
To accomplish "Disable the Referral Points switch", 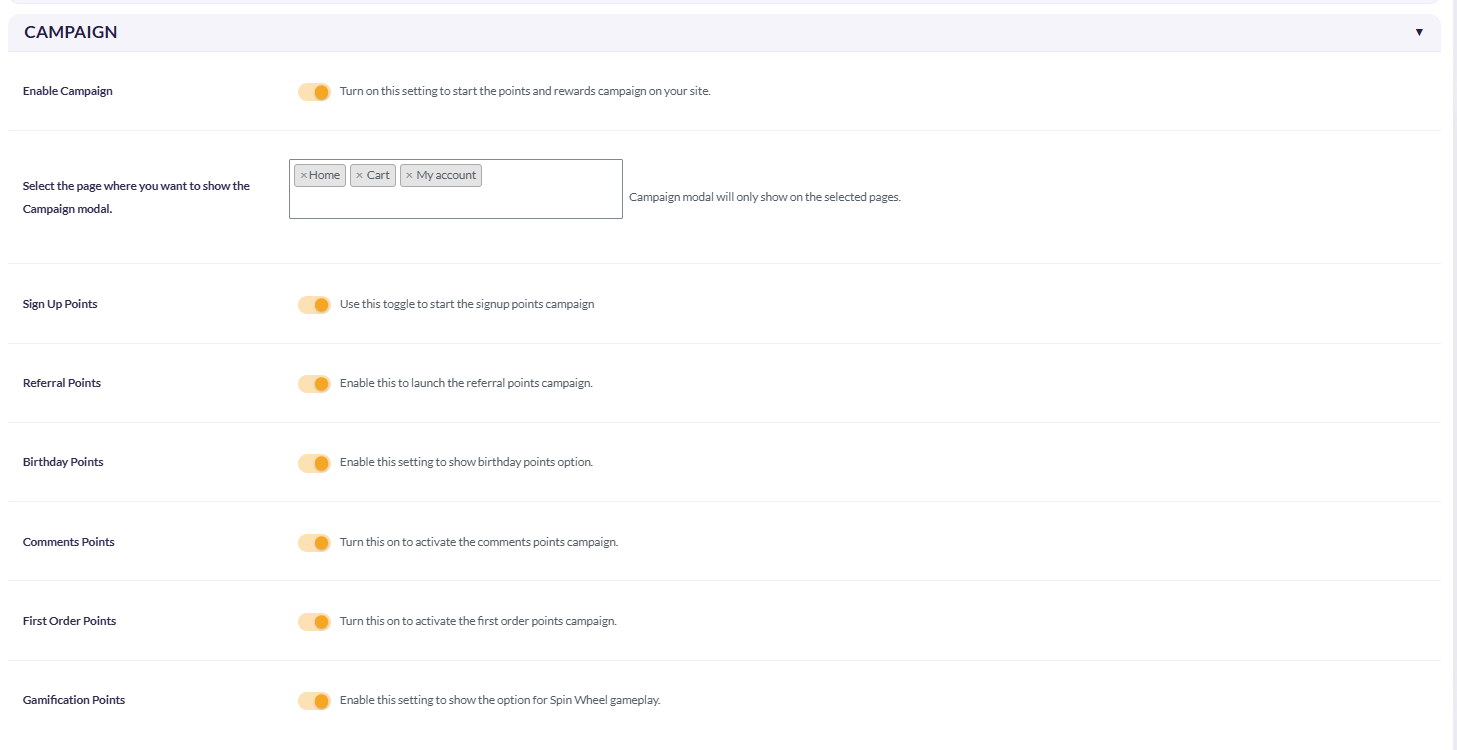I will [x=314, y=384].
